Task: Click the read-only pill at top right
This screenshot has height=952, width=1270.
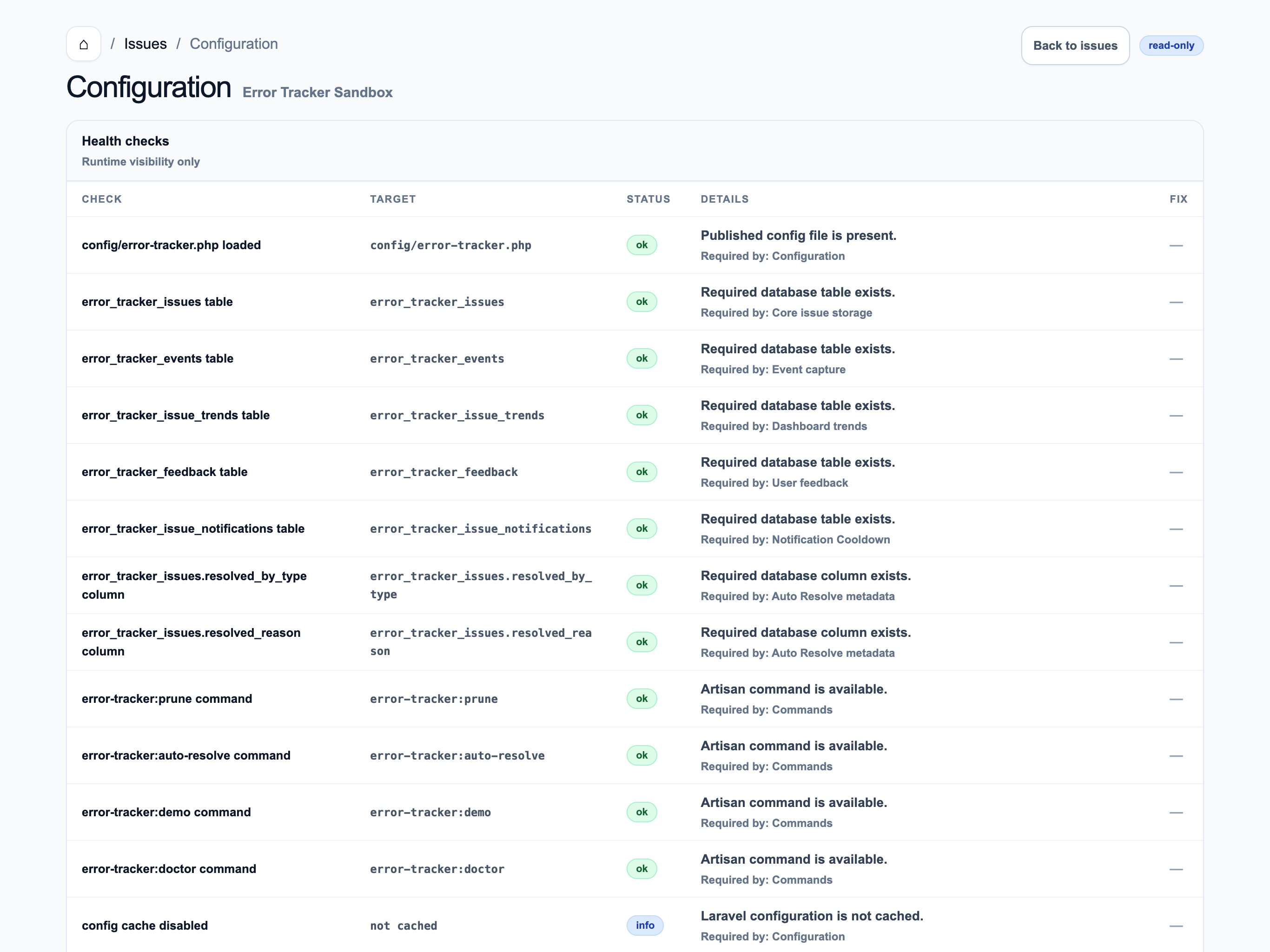Action: click(x=1171, y=46)
